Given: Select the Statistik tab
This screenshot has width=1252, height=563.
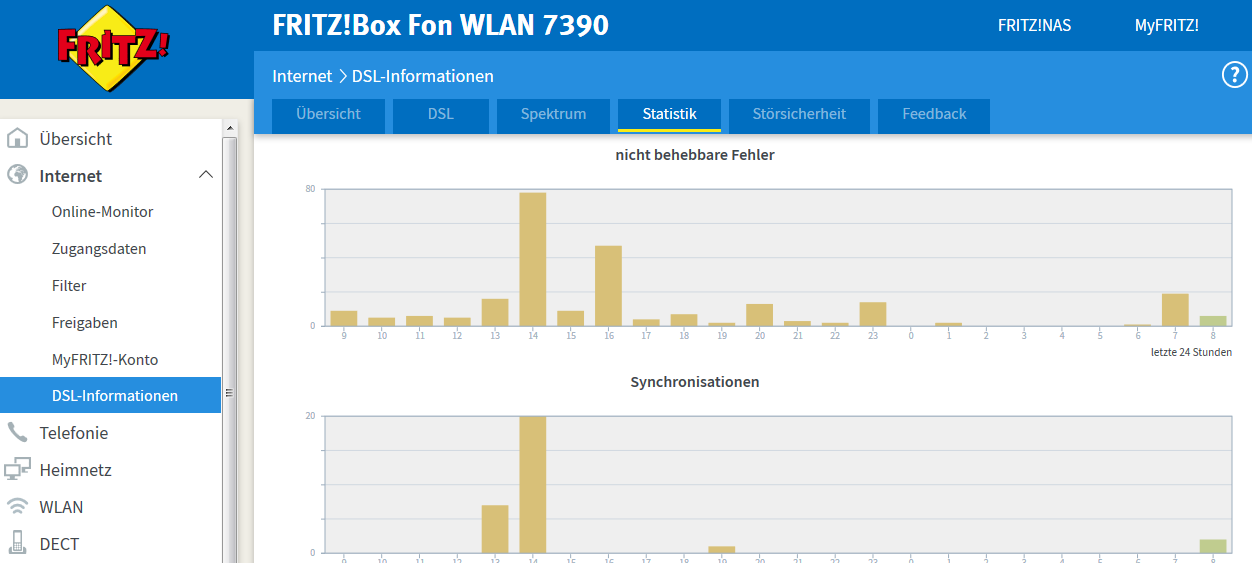Looking at the screenshot, I should (669, 115).
